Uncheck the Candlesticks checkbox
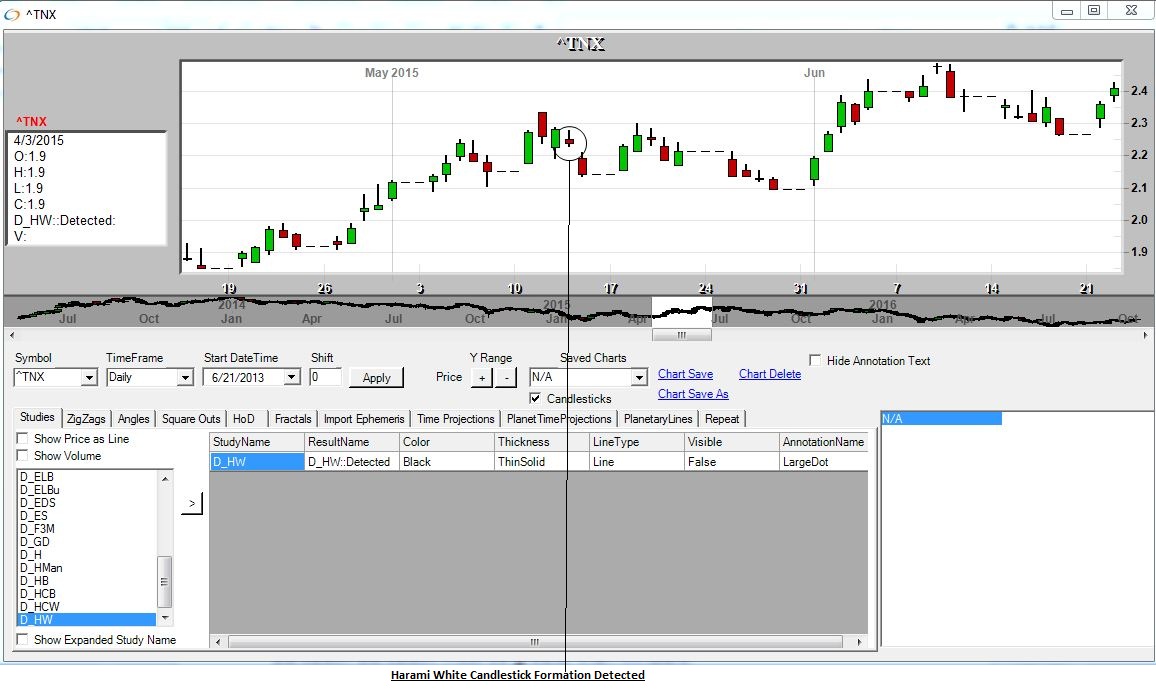This screenshot has height=696, width=1156. 535,399
